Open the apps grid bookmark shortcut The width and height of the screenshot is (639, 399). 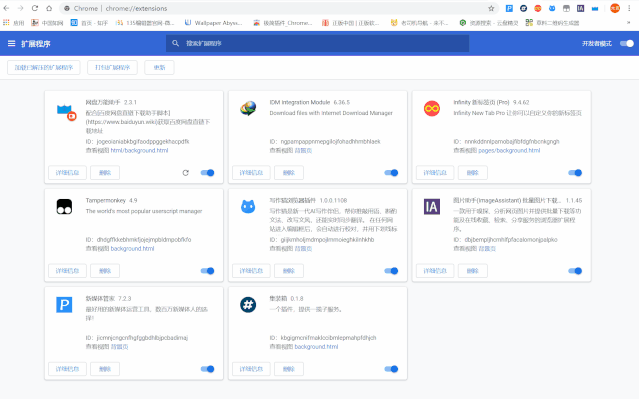click(14, 23)
